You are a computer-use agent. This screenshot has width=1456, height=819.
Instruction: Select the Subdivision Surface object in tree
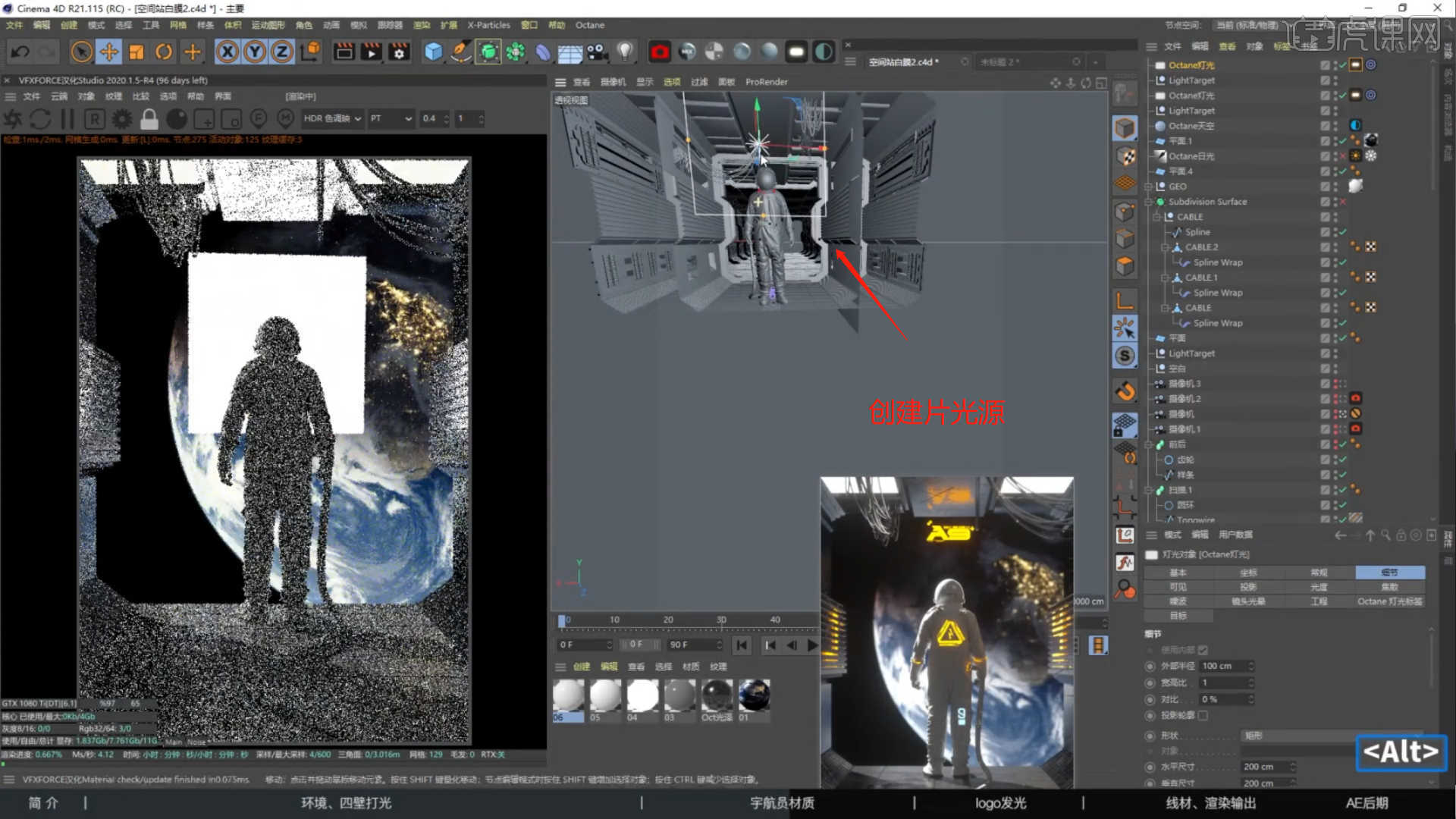click(x=1207, y=202)
